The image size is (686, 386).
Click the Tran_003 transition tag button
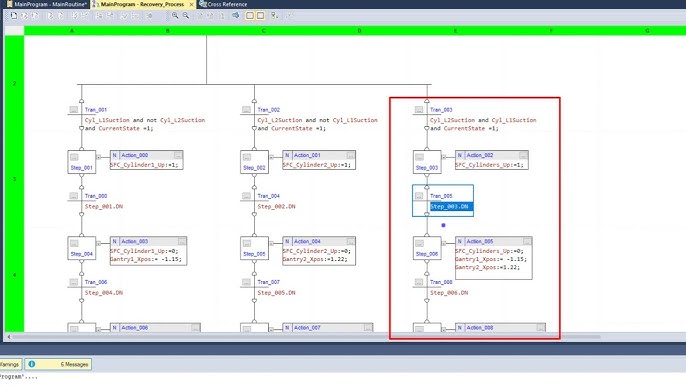(419, 109)
